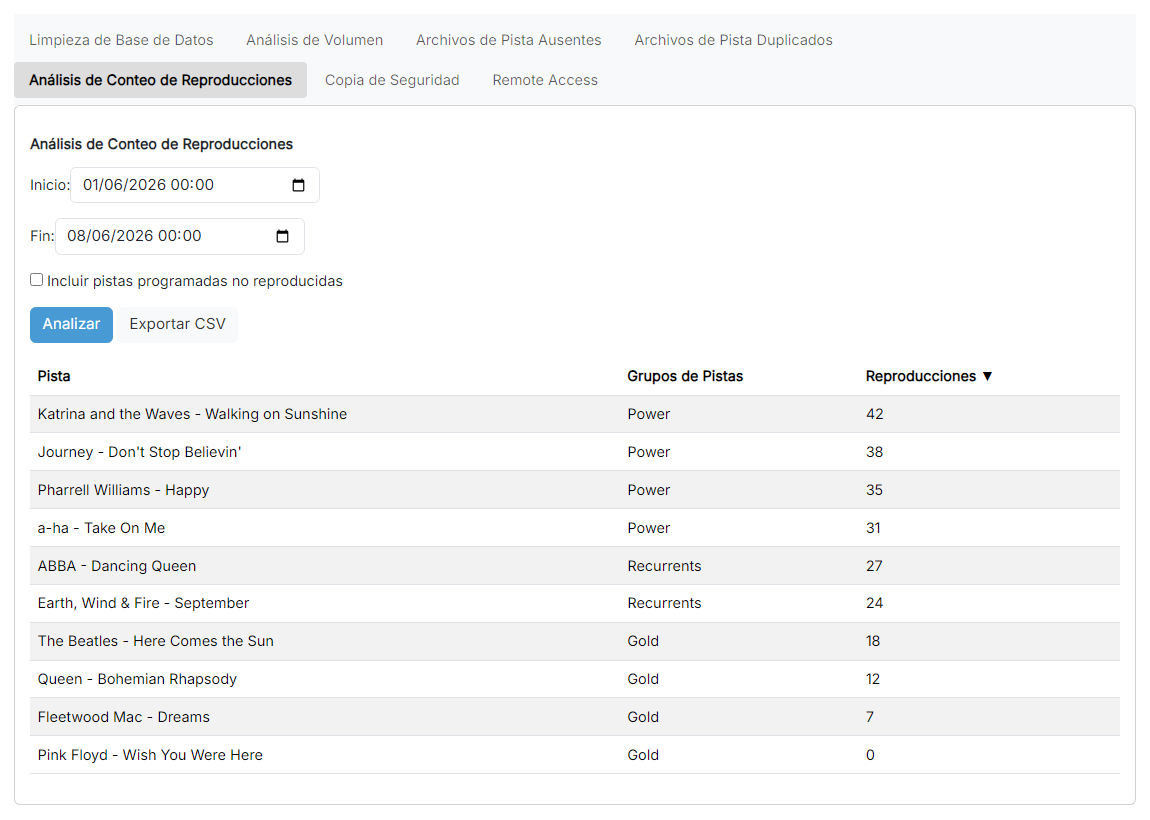Switch to Limpieza de Base de Datos tab

[x=121, y=40]
